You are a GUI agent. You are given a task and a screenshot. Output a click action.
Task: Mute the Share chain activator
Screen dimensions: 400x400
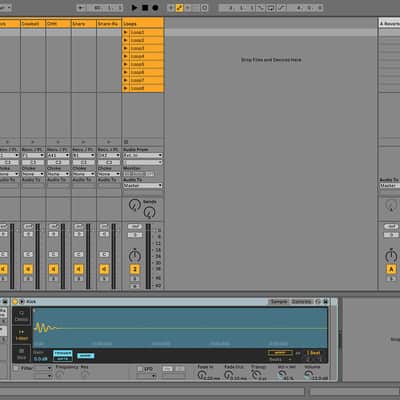pyautogui.click(x=79, y=269)
